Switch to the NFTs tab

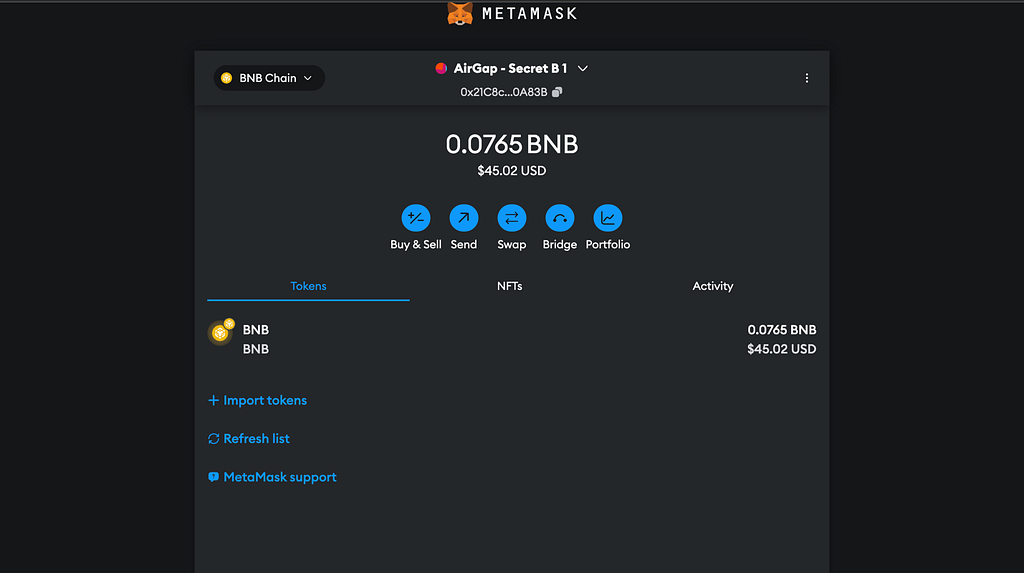point(509,286)
